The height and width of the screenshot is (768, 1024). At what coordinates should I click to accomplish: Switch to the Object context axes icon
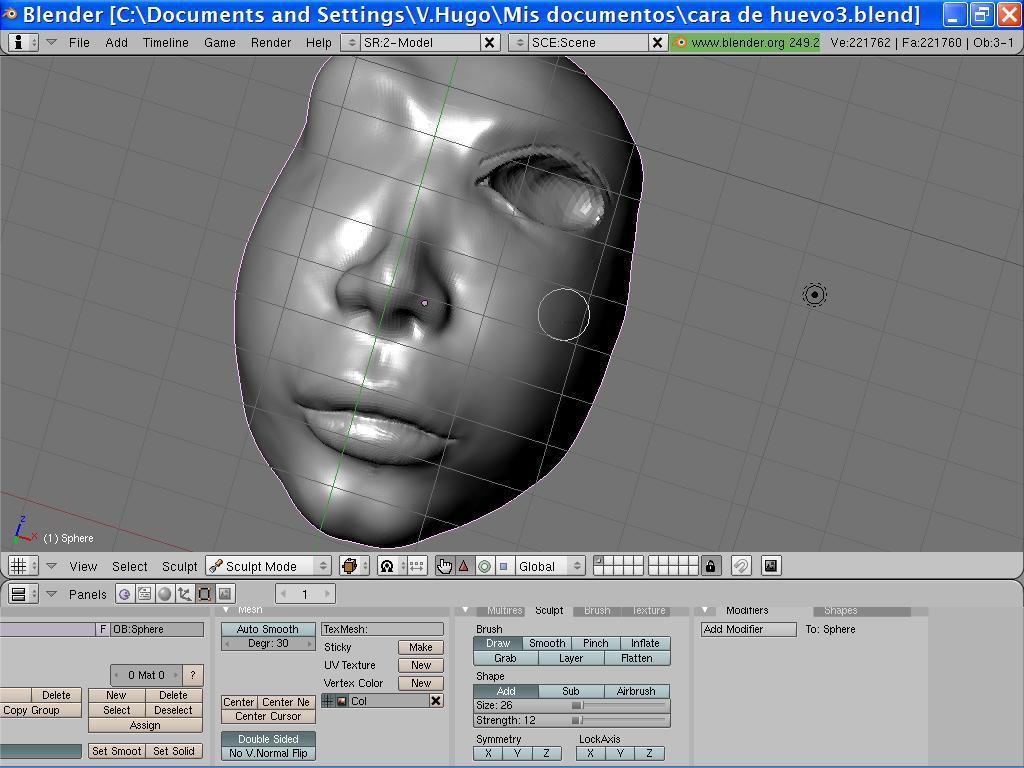185,594
